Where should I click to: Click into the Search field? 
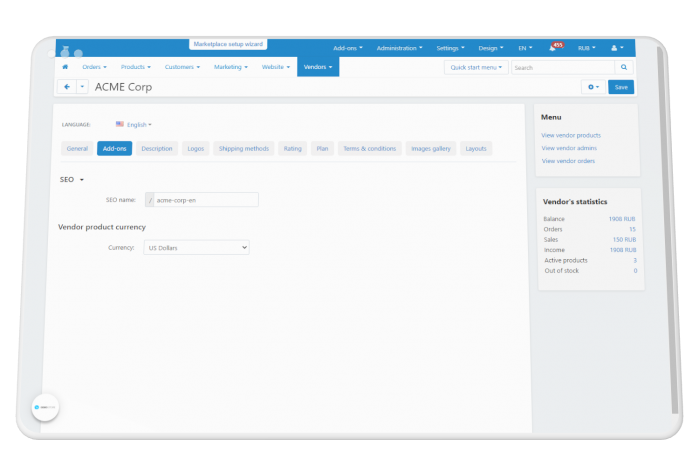tap(563, 67)
